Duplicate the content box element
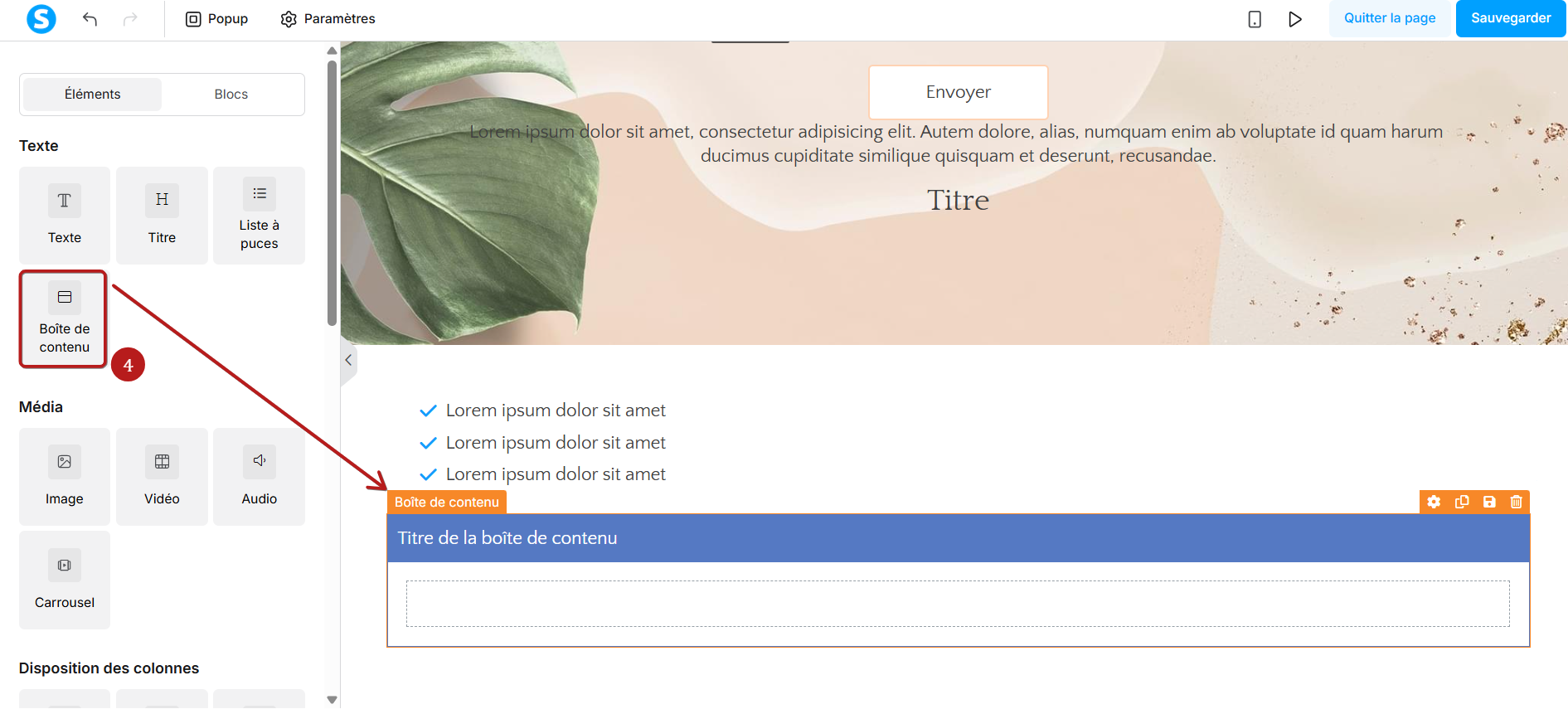This screenshot has width=1568, height=714. click(1462, 502)
